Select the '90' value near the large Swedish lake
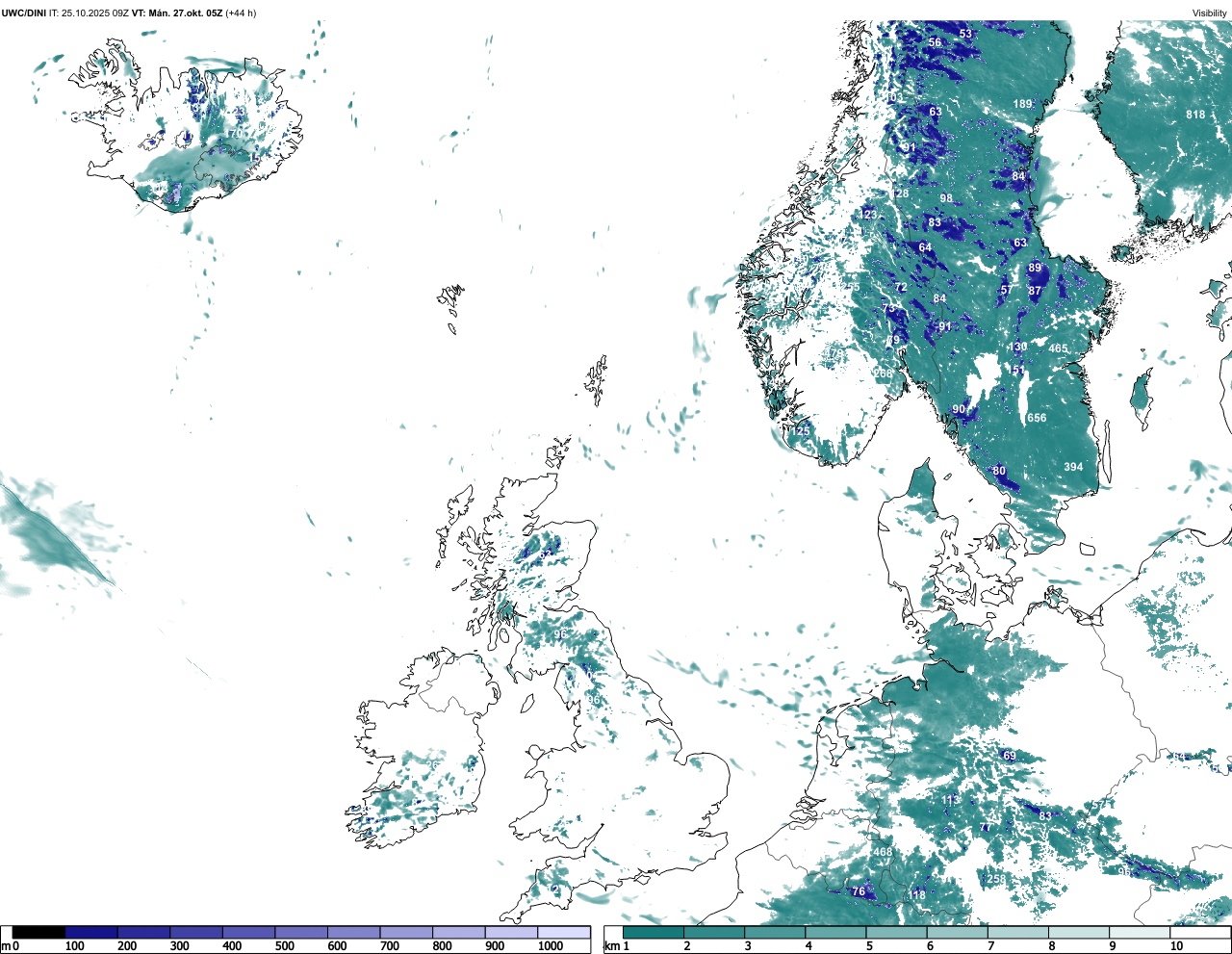Screen dimensions: 1232x954 pos(959,409)
